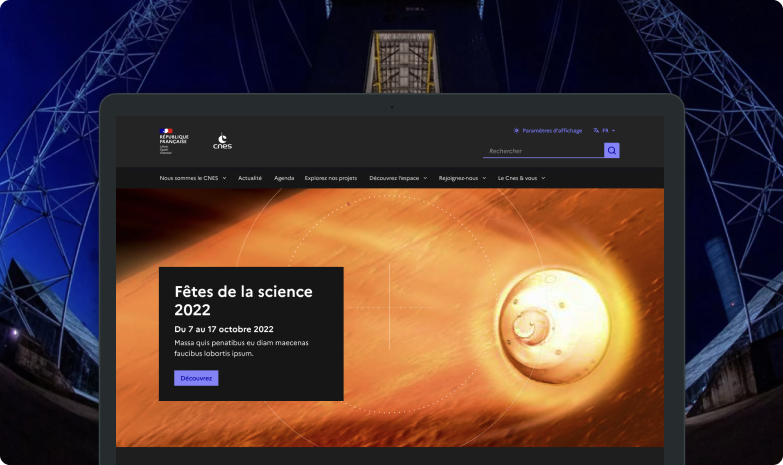Click the translate icon beside FR
The height and width of the screenshot is (465, 783).
click(596, 130)
